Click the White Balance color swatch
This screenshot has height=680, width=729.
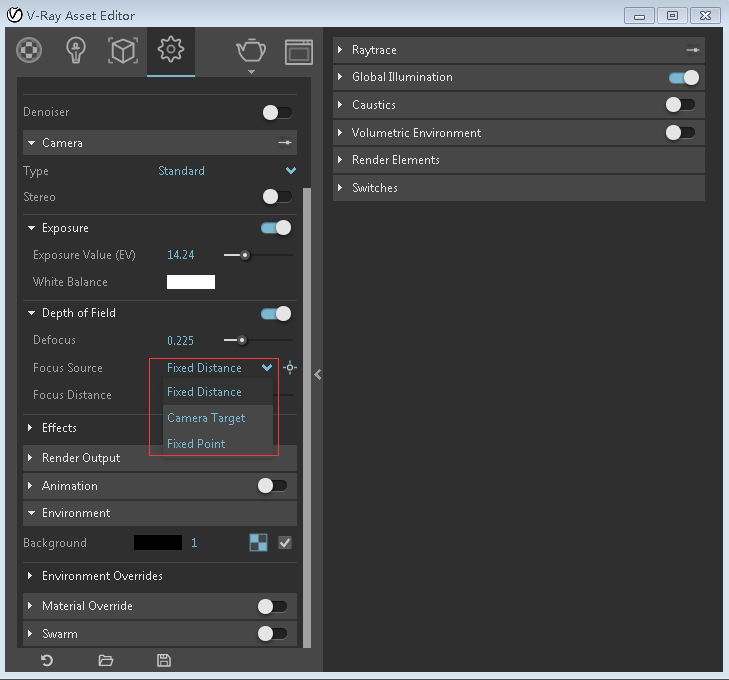191,282
